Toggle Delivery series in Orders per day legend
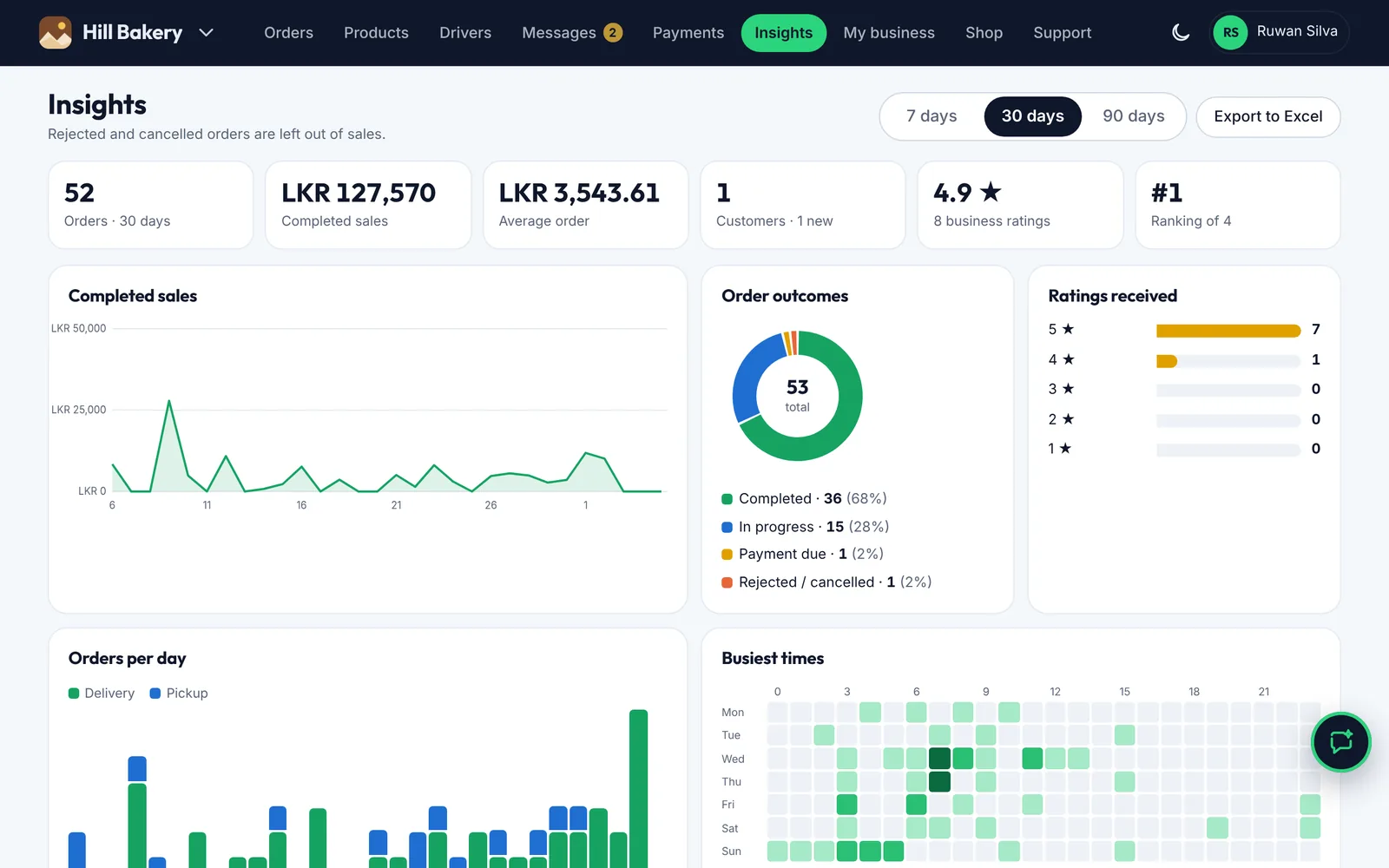Screen dimensions: 1389x868 point(102,693)
